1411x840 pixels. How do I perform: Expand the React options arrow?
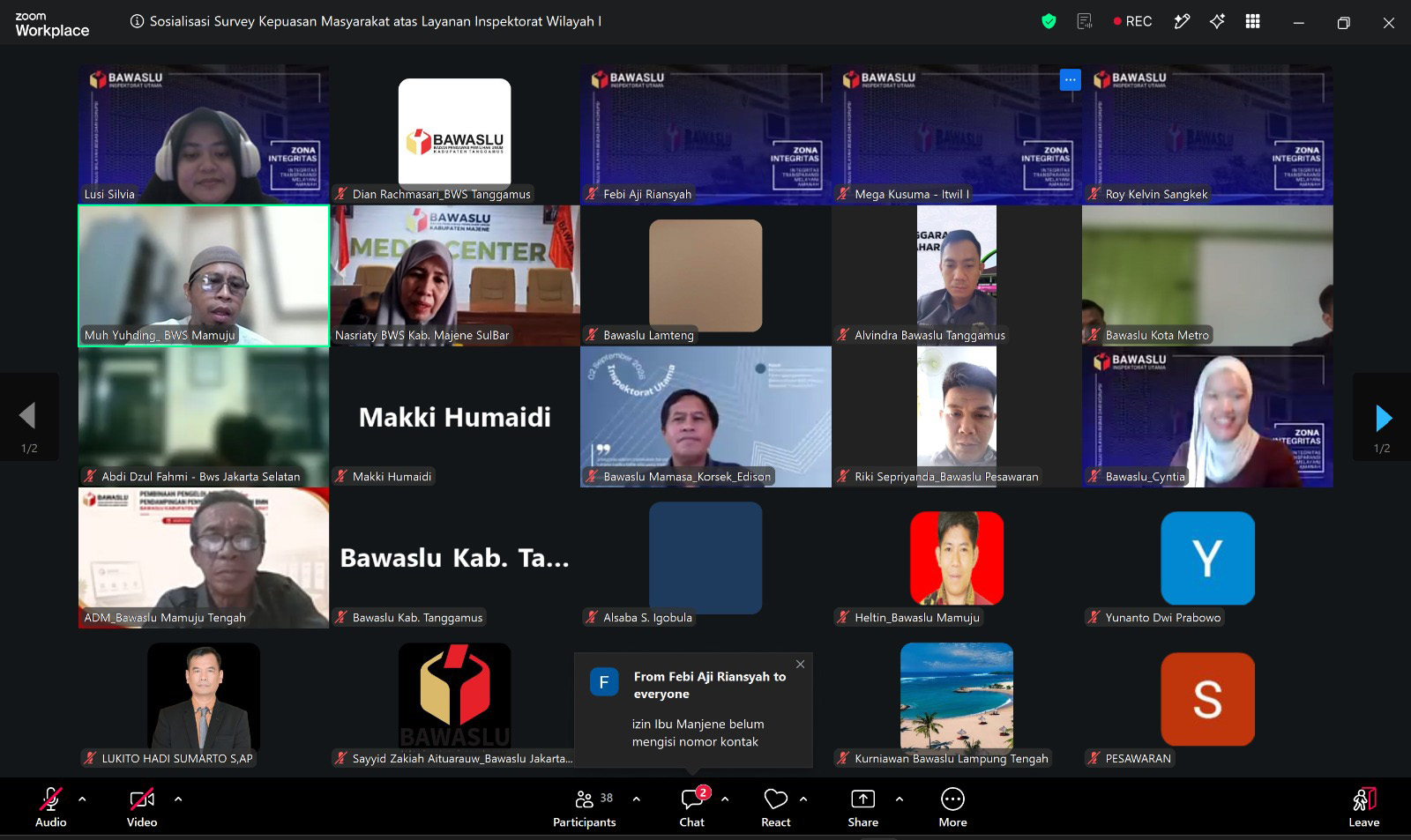(803, 799)
